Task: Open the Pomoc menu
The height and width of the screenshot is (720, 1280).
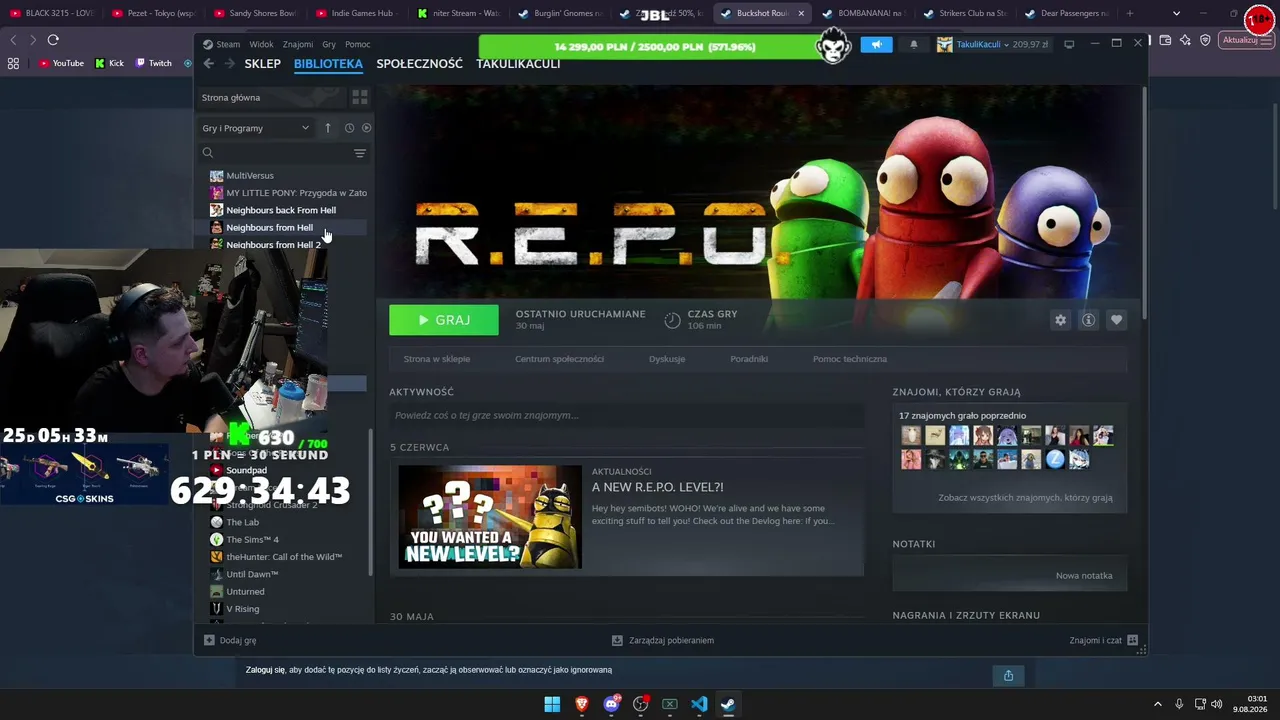Action: coord(357,44)
